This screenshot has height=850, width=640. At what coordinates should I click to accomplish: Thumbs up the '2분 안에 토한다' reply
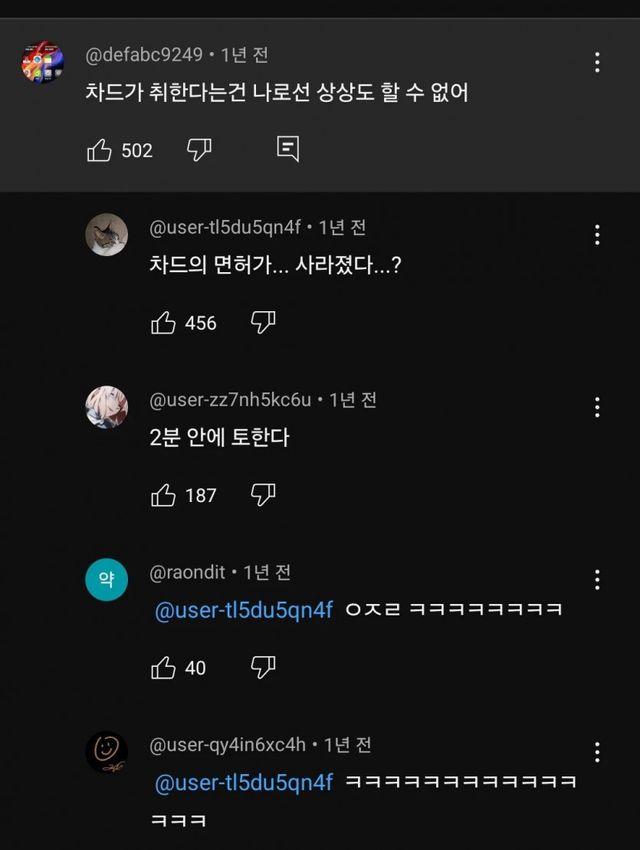pyautogui.click(x=163, y=494)
